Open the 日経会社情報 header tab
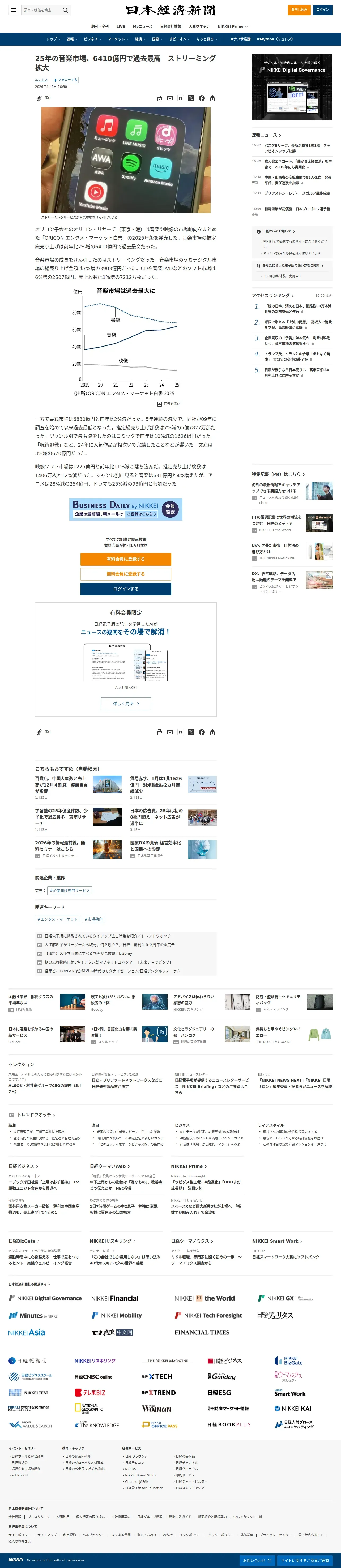The image size is (341, 1568). tap(170, 26)
